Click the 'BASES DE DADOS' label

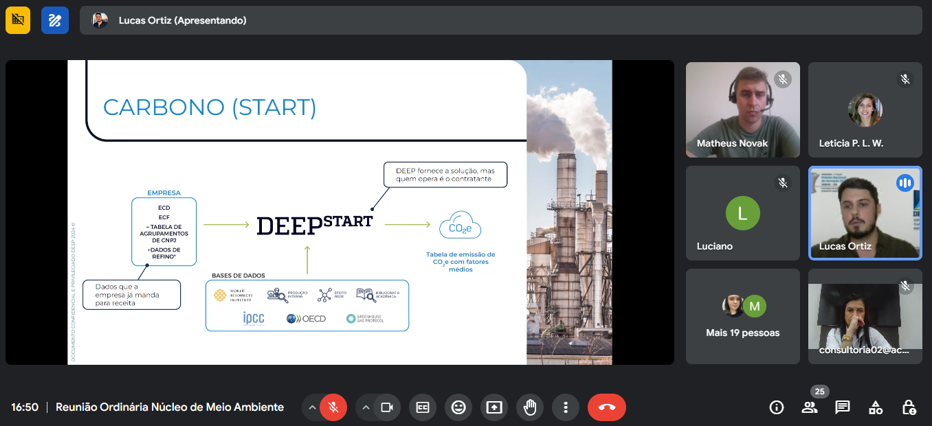(238, 276)
